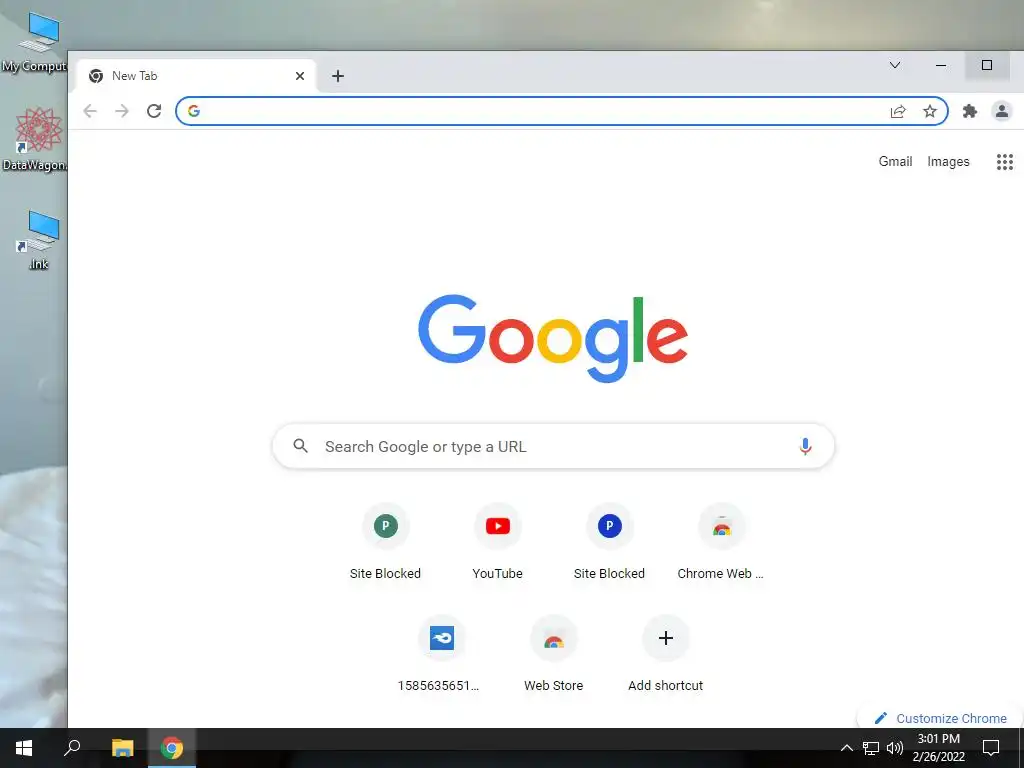Open the blue Site Blocked shortcut
Viewport: 1024px width, 768px height.
coord(609,541)
